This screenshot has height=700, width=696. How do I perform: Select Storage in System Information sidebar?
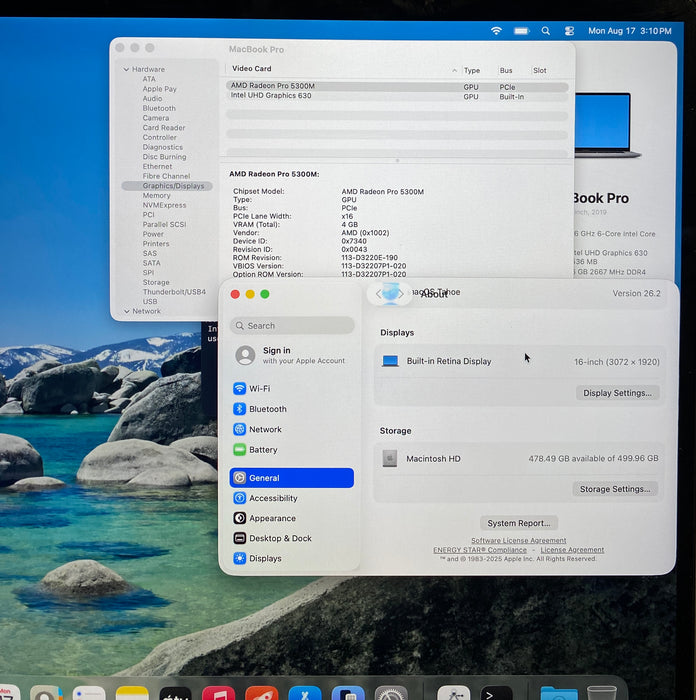tap(156, 282)
